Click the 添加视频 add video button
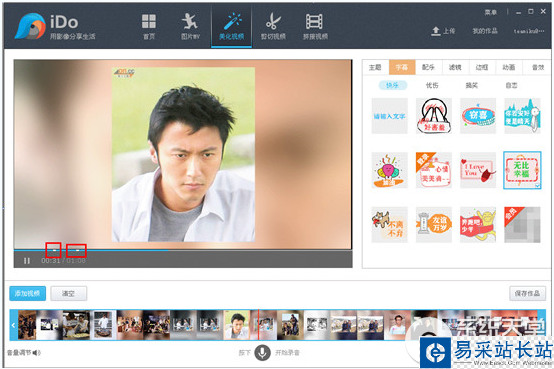Screen dimensions: 554x369 pos(28,293)
